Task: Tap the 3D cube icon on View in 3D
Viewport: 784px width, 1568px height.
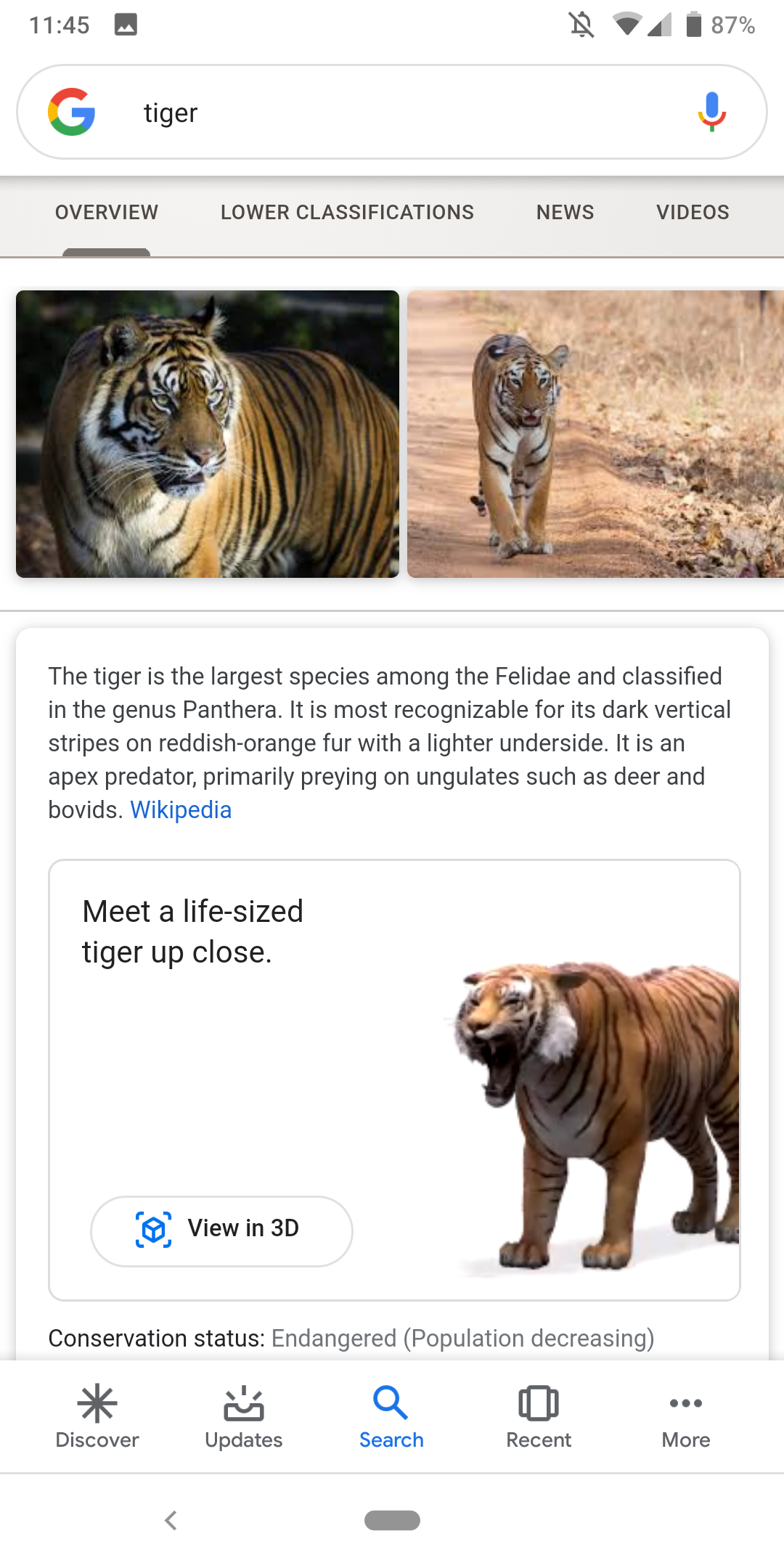Action: [x=153, y=1229]
